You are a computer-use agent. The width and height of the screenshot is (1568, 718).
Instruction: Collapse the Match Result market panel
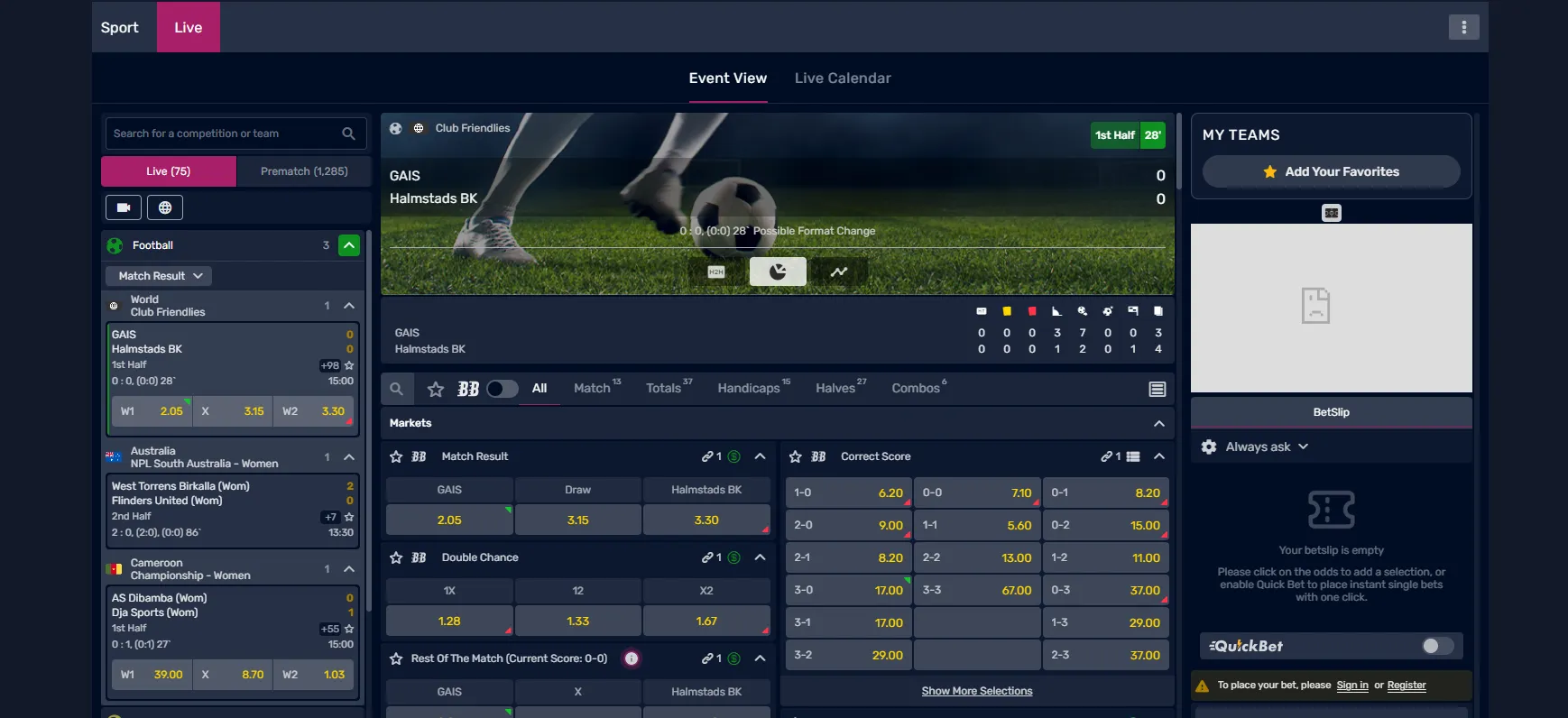(x=761, y=456)
